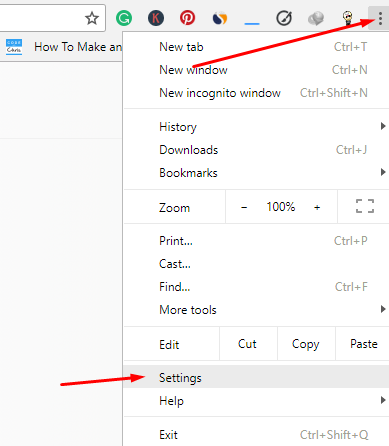389x446 pixels.
Task: Open a New incognito window
Action: [x=256, y=93]
